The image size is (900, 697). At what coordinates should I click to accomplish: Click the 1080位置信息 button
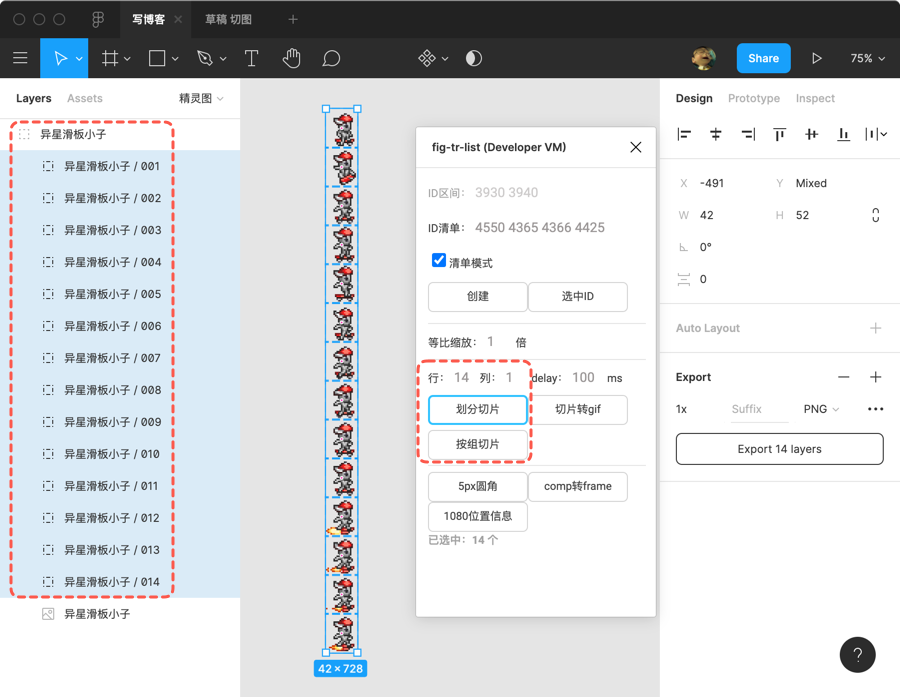tap(478, 516)
